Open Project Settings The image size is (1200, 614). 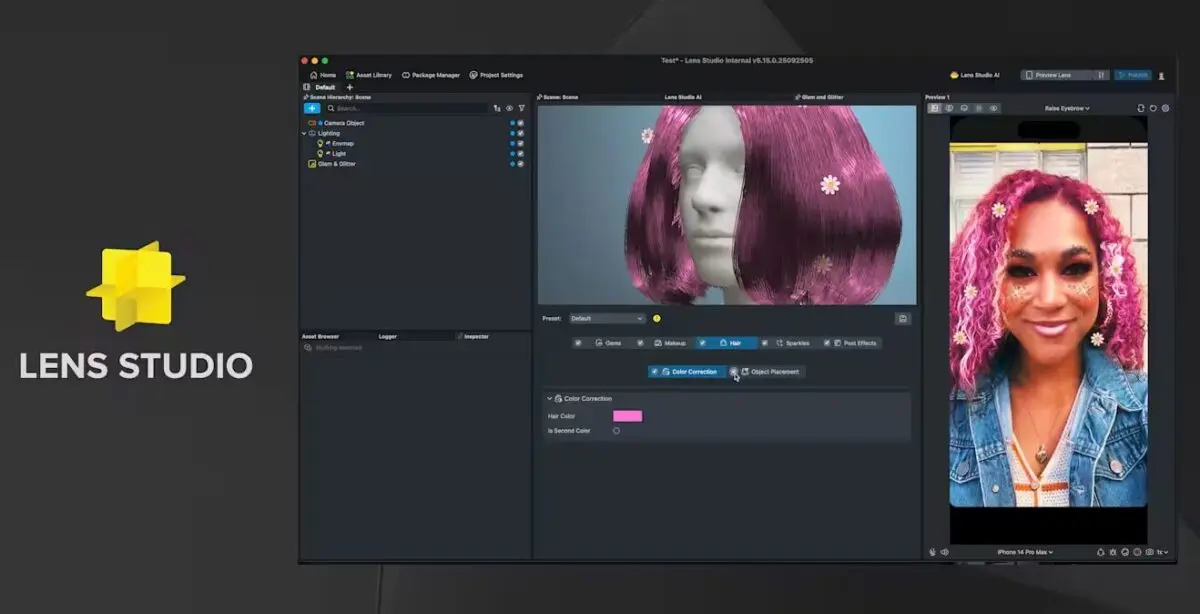(x=496, y=75)
